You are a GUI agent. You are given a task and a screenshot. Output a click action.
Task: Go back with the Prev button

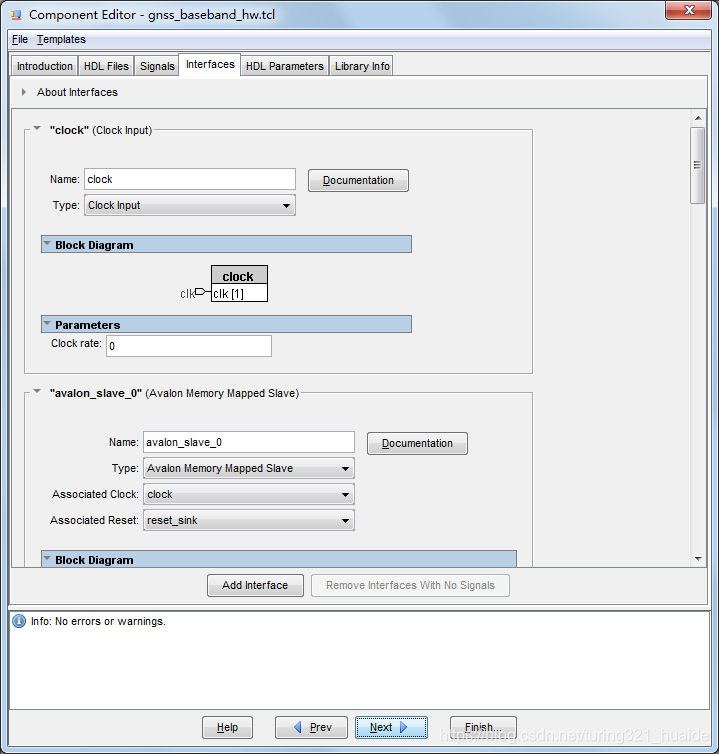click(x=311, y=728)
